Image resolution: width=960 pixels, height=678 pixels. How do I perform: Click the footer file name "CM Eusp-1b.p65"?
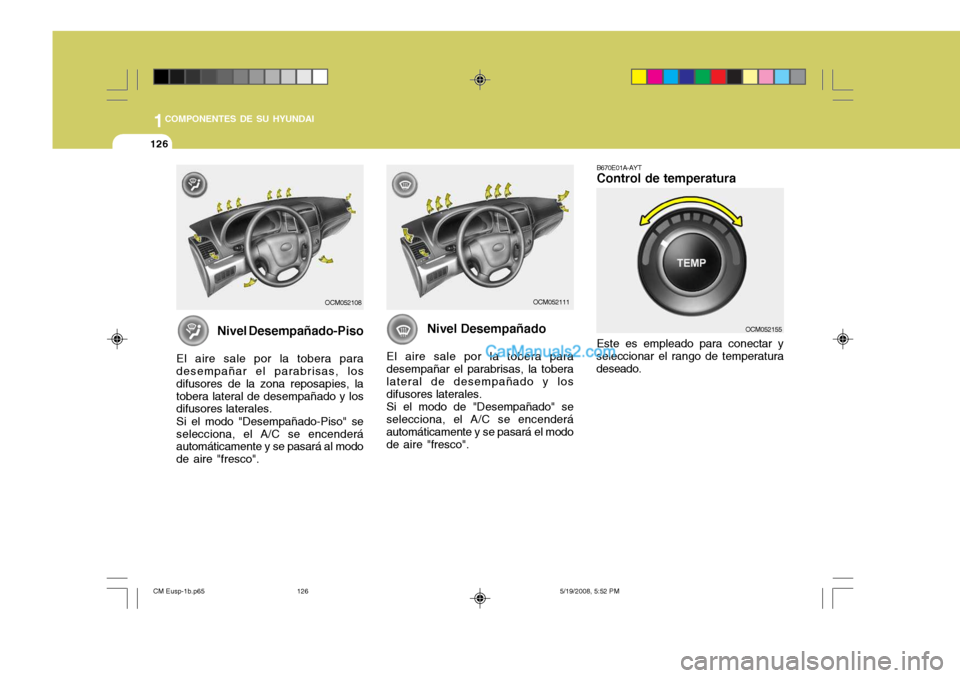179,592
